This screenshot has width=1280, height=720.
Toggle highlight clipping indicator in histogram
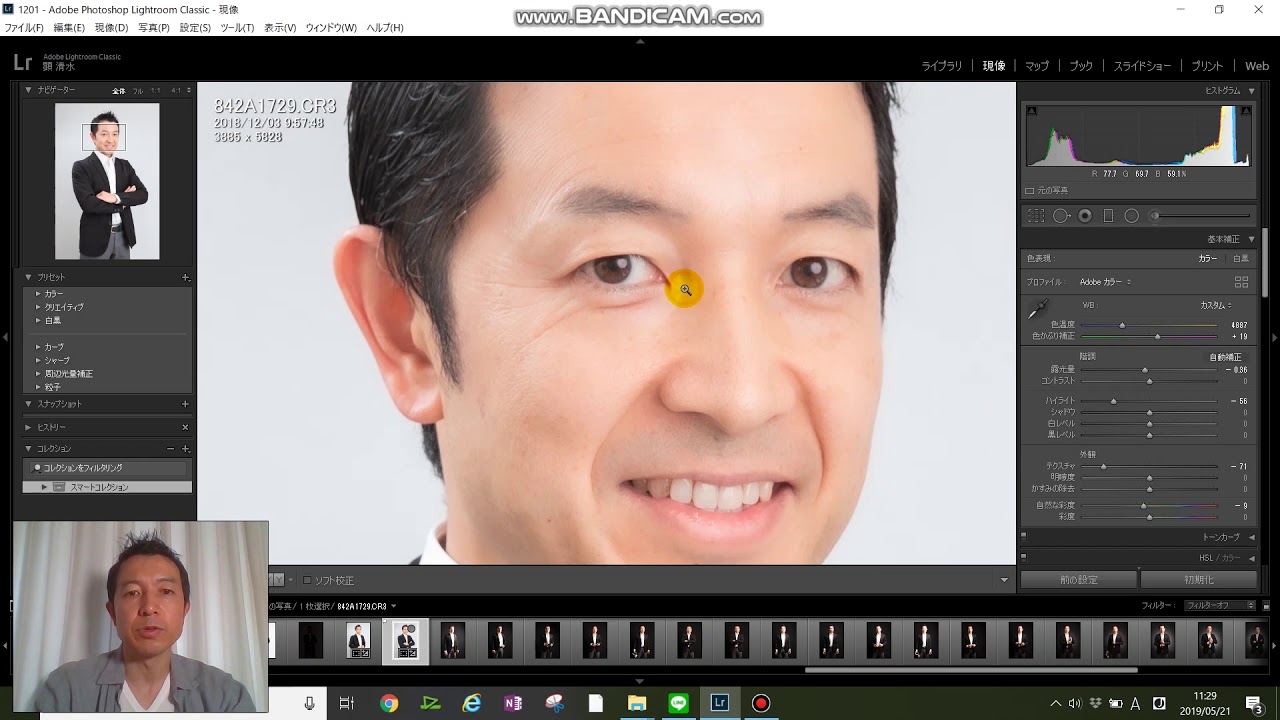pyautogui.click(x=1246, y=111)
